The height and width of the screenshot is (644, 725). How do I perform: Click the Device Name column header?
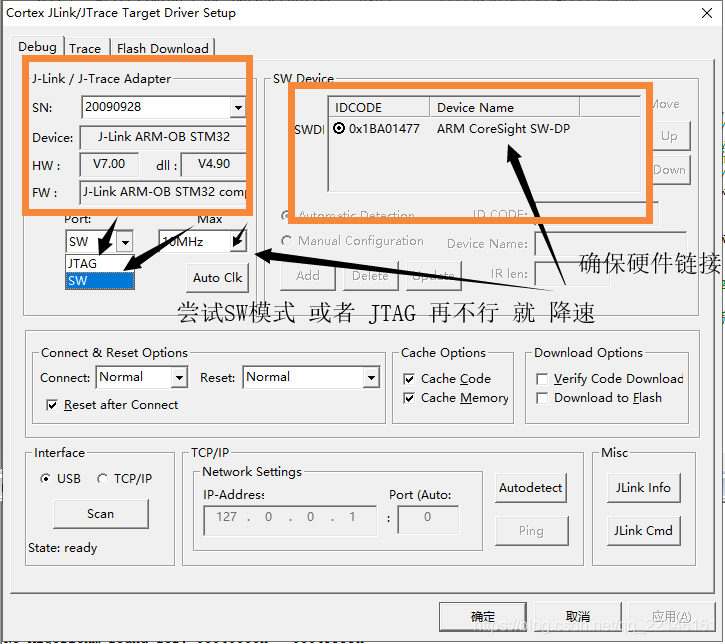pyautogui.click(x=504, y=107)
